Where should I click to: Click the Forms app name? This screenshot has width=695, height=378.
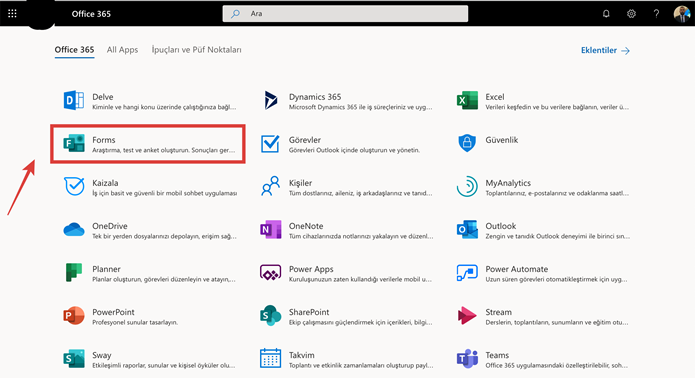pyautogui.click(x=104, y=140)
